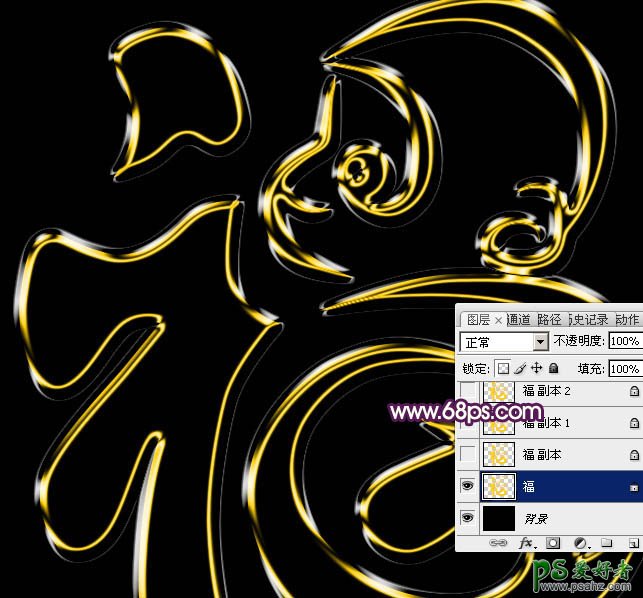Open the 动作 tab
This screenshot has width=643, height=598.
click(x=627, y=320)
